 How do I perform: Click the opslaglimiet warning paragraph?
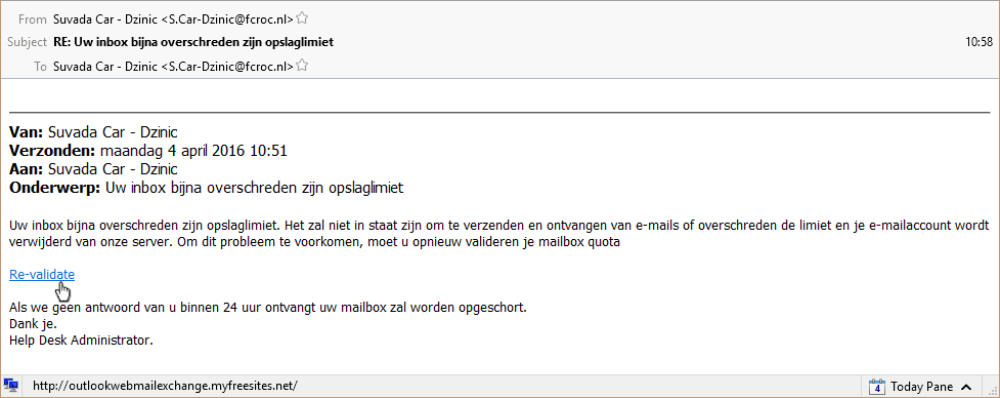(x=499, y=233)
